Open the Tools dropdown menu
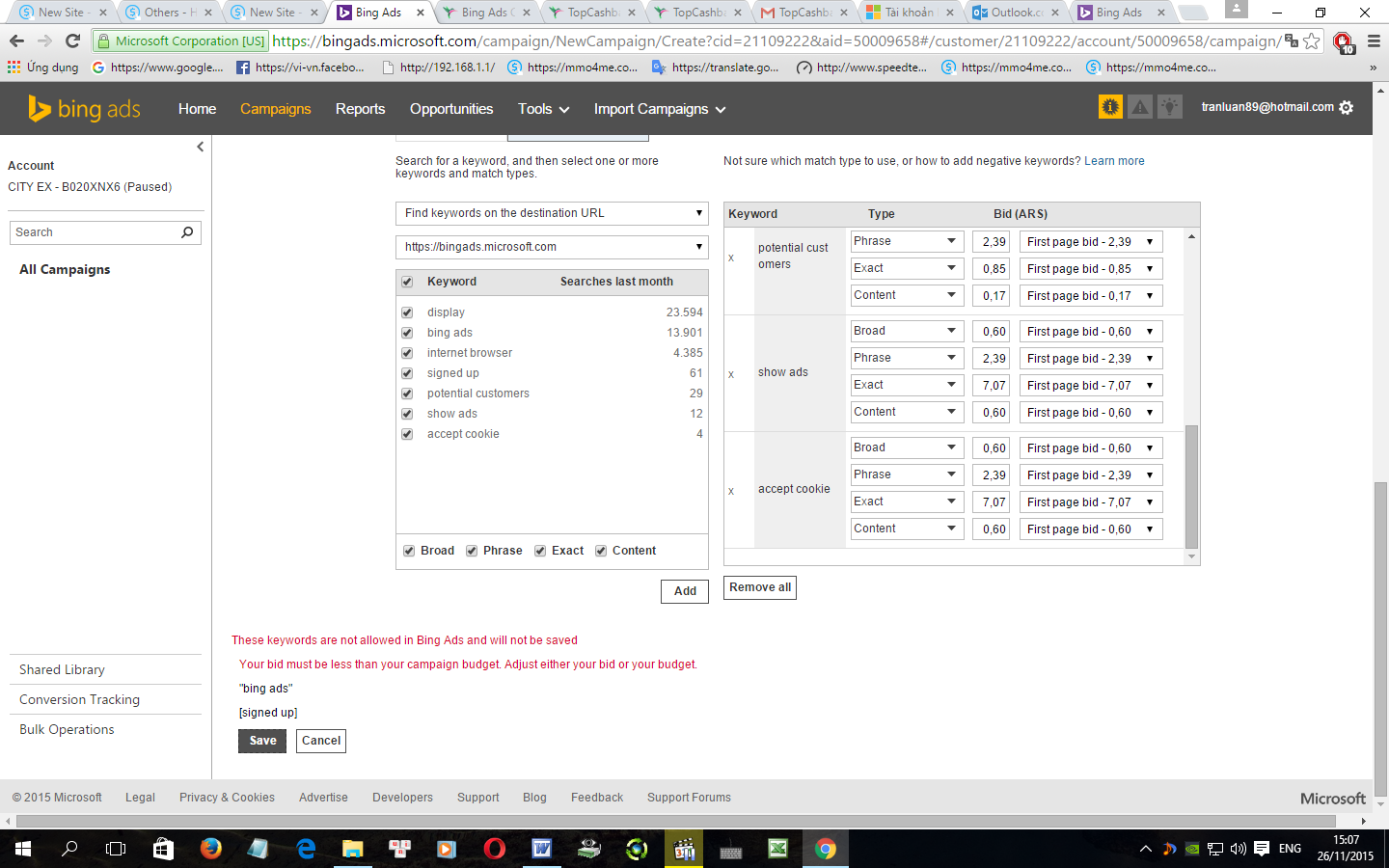This screenshot has height=868, width=1389. 543,109
